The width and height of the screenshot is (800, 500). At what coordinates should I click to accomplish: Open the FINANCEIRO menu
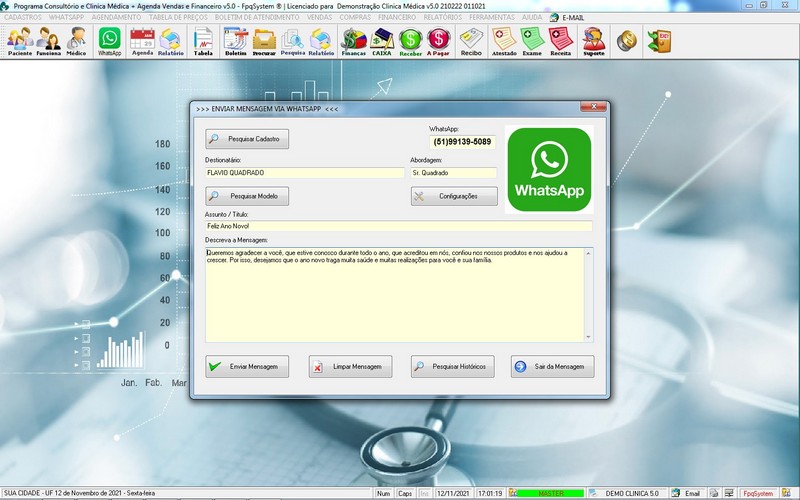point(397,17)
